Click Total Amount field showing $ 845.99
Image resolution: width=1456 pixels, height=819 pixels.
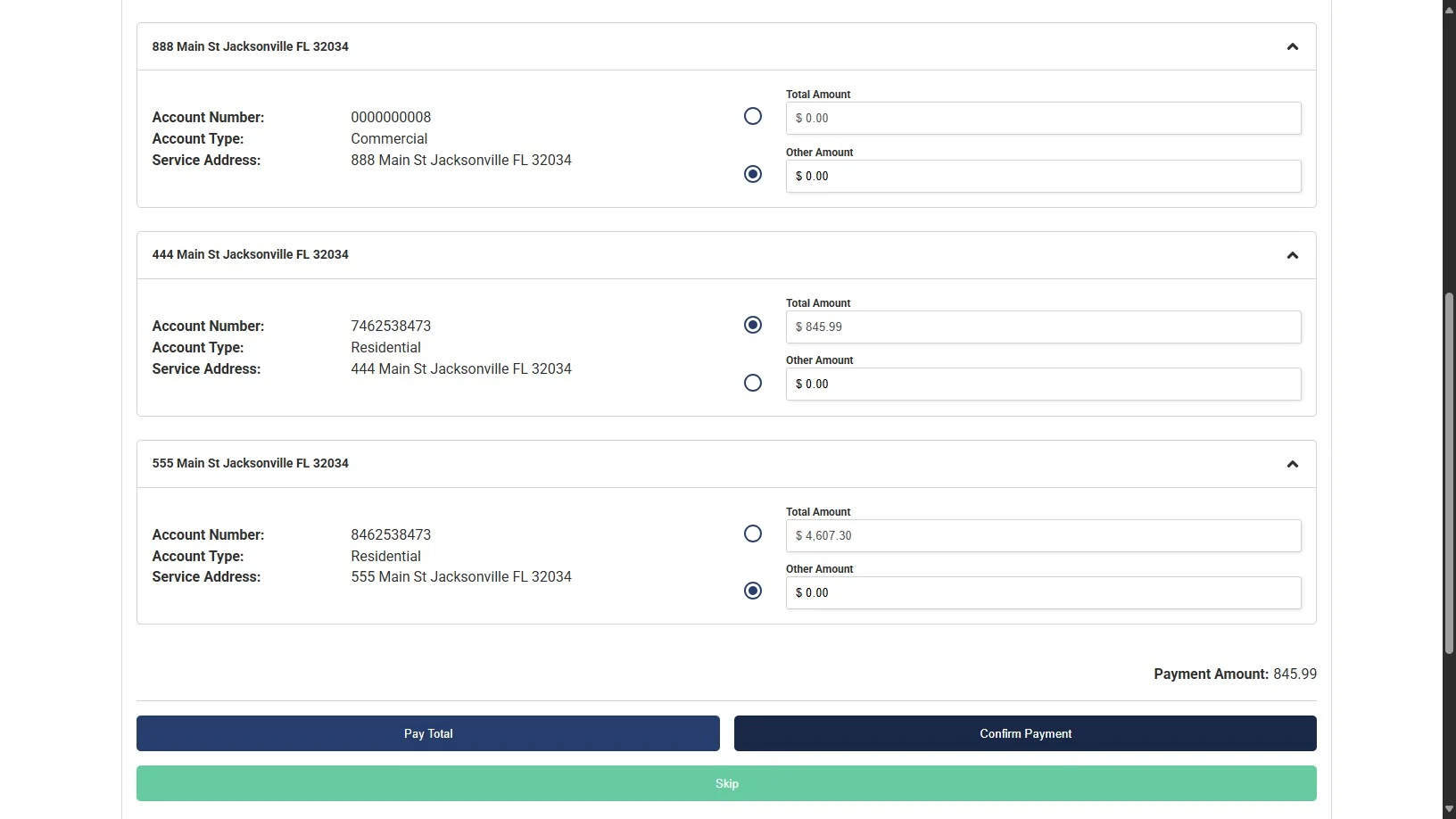(1043, 327)
